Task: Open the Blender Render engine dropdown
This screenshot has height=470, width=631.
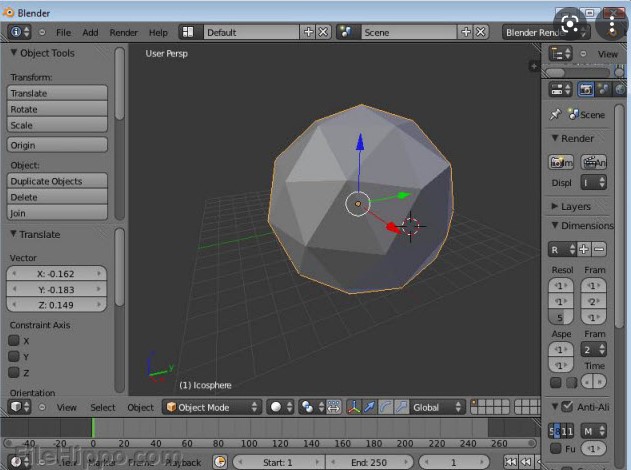Action: click(x=546, y=32)
